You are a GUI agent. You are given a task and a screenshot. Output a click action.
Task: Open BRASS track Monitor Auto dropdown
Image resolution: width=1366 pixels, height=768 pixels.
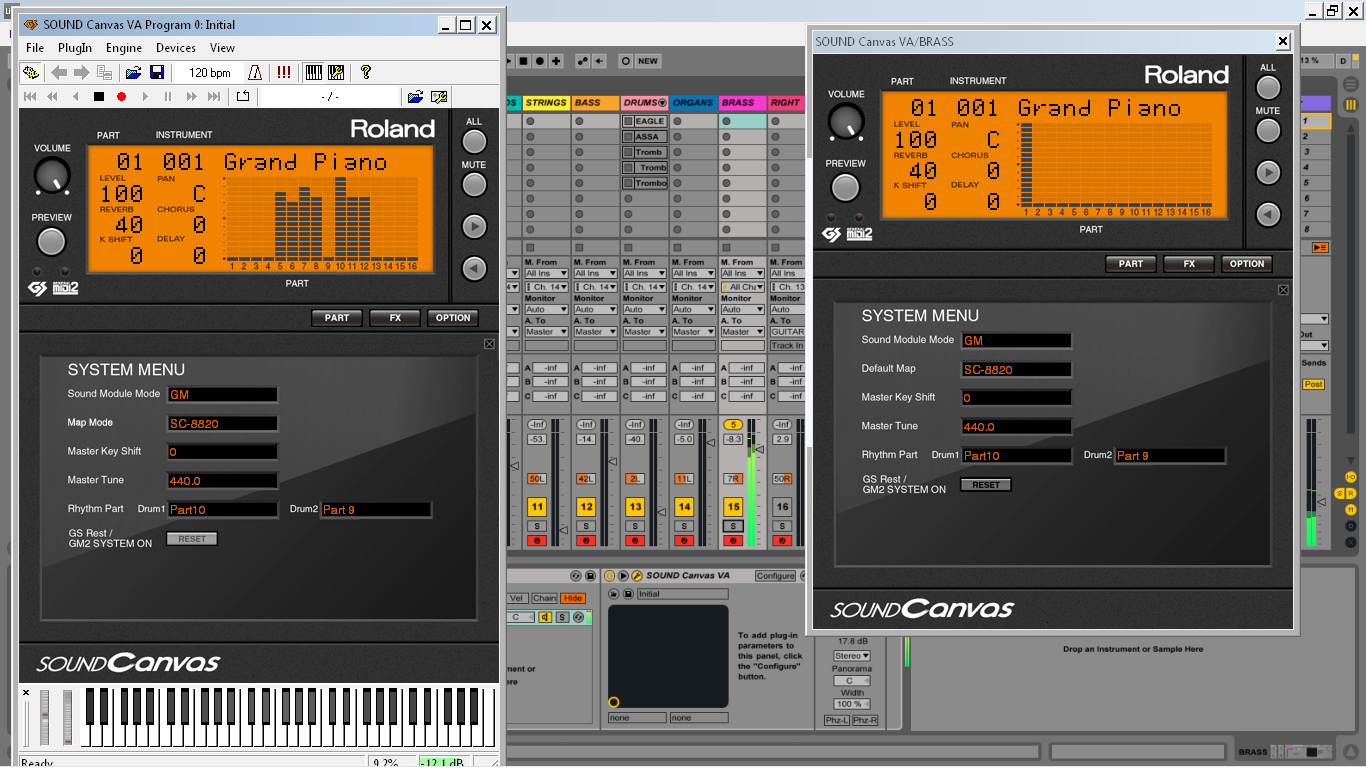(x=741, y=310)
